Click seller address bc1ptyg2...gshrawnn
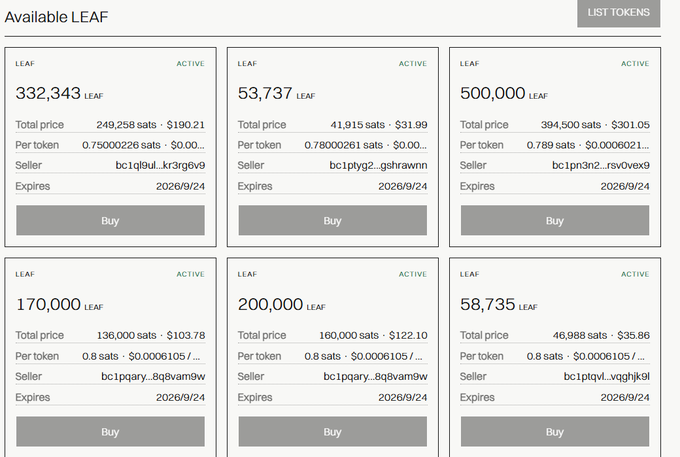Viewport: 680px width, 457px height. 378,165
